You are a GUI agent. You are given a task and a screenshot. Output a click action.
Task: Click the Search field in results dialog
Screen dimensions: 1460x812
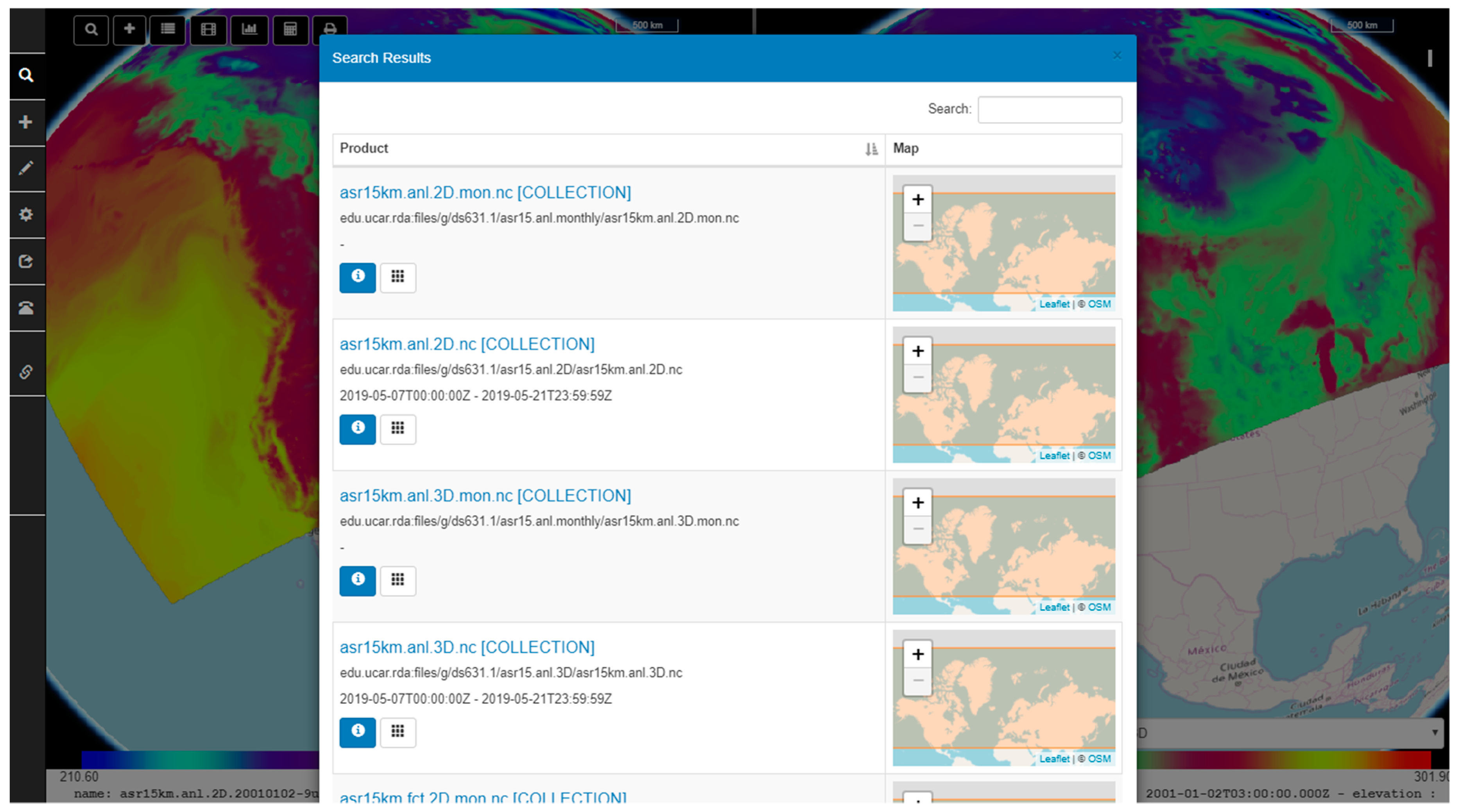tap(1049, 109)
